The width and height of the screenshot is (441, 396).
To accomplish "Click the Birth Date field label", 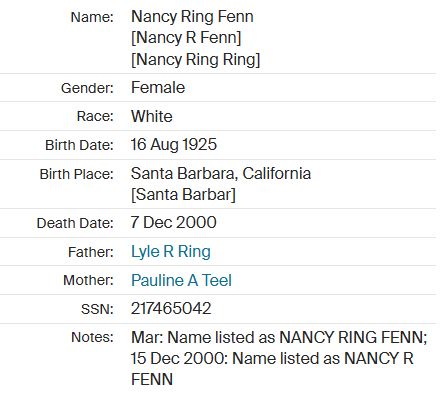I will (x=79, y=145).
